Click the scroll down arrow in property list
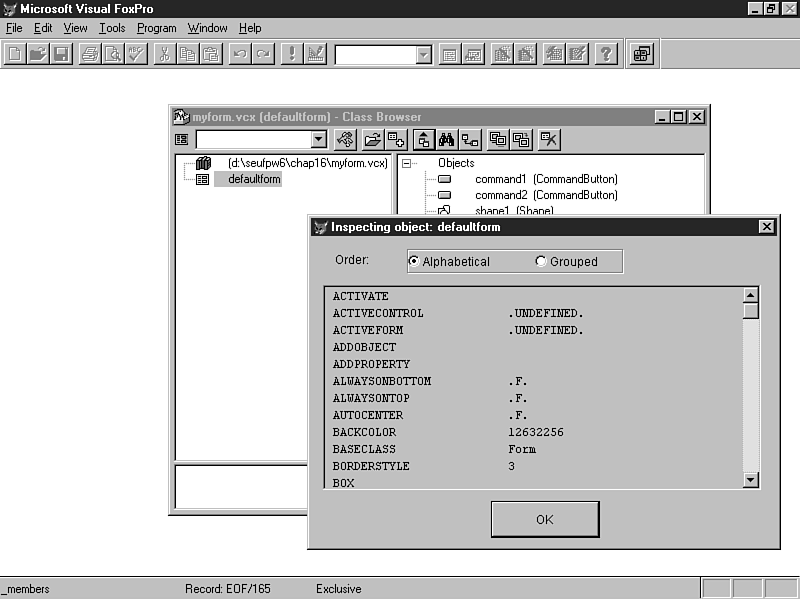This screenshot has width=800, height=600. [x=751, y=481]
